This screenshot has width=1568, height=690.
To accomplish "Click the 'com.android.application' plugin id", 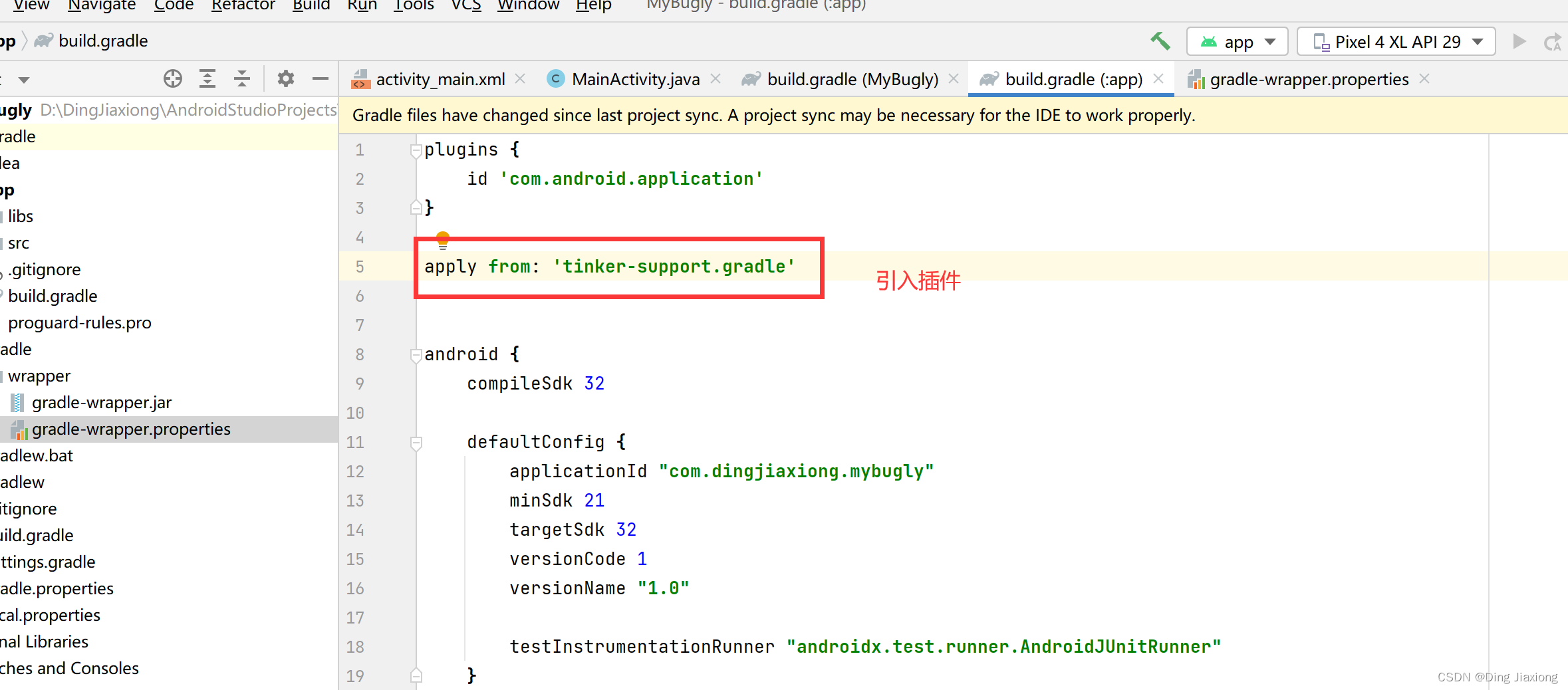I will pyautogui.click(x=631, y=179).
